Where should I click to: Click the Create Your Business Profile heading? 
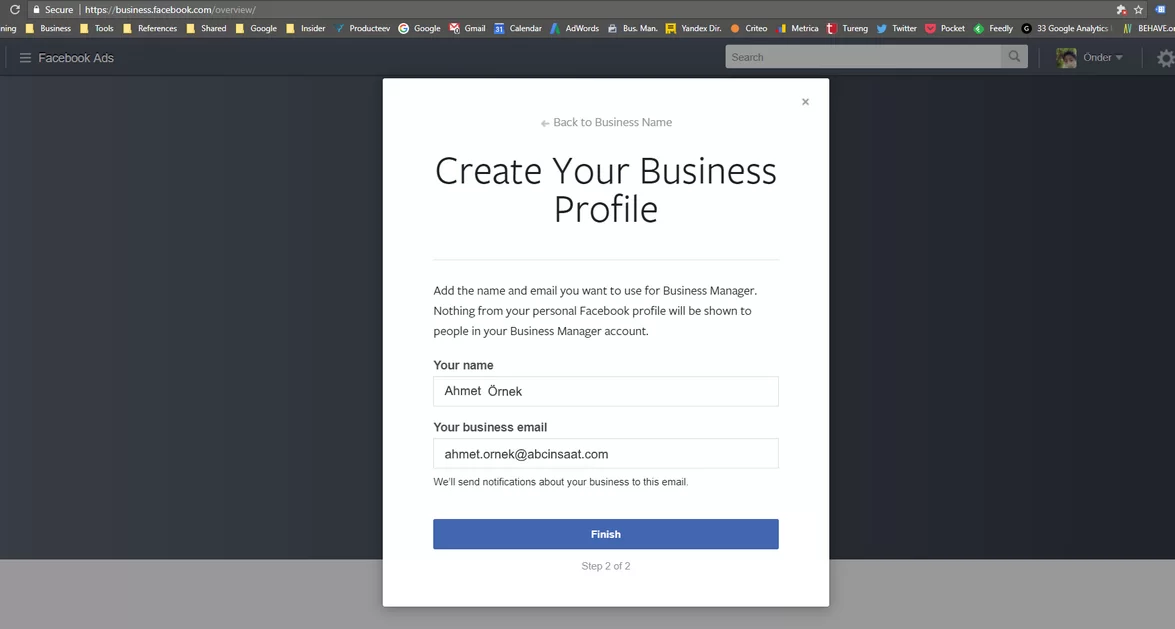tap(605, 190)
